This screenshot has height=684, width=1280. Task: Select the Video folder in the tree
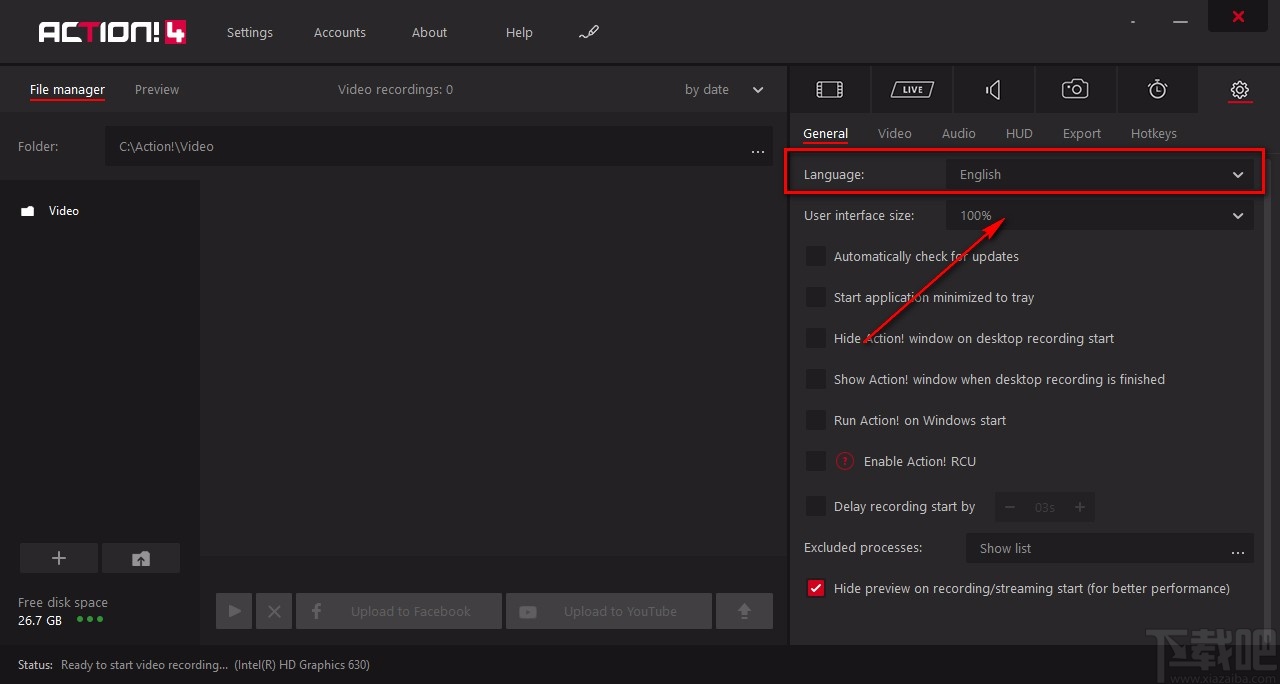[50, 211]
